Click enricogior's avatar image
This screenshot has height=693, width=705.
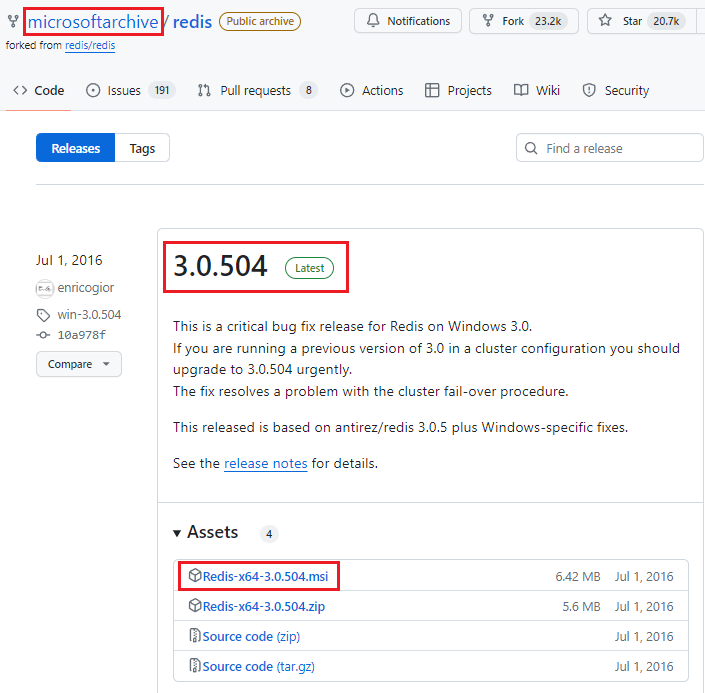coord(45,289)
